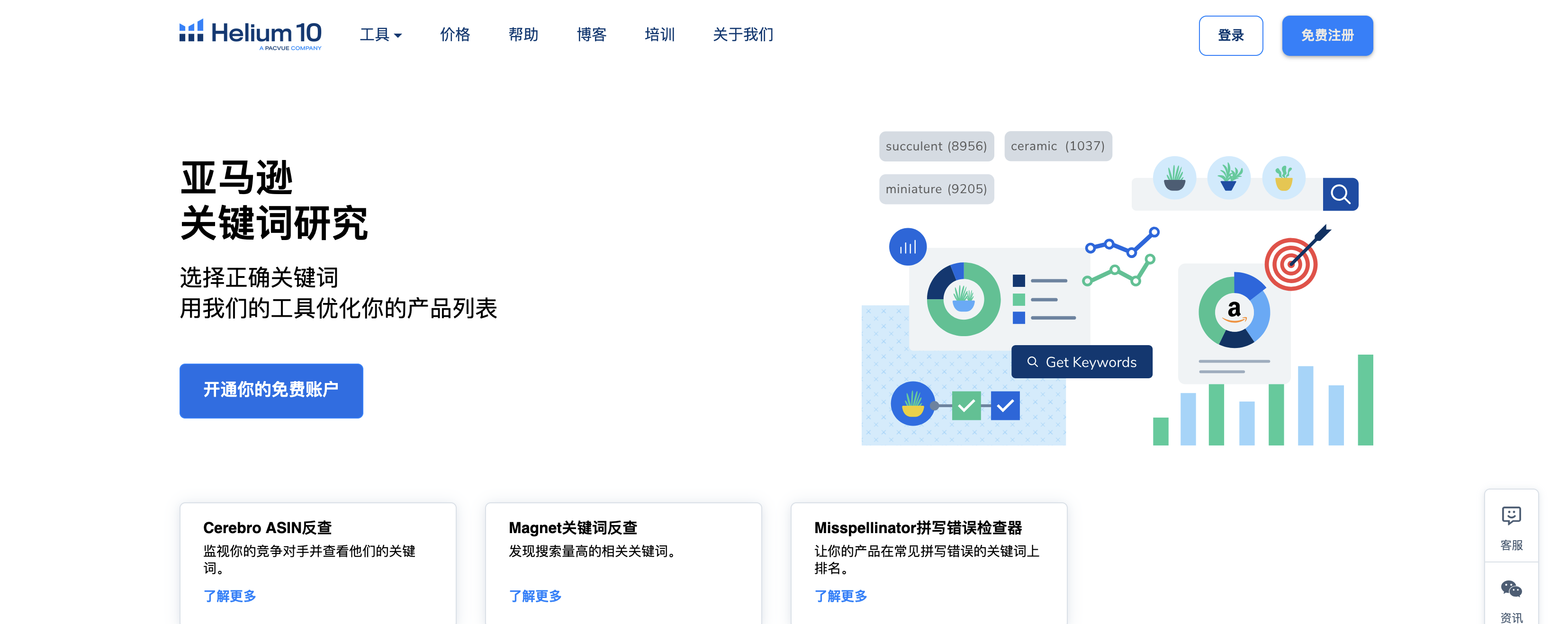This screenshot has width=1568, height=624.
Task: Open the 关于我们 nav item
Action: click(x=743, y=35)
